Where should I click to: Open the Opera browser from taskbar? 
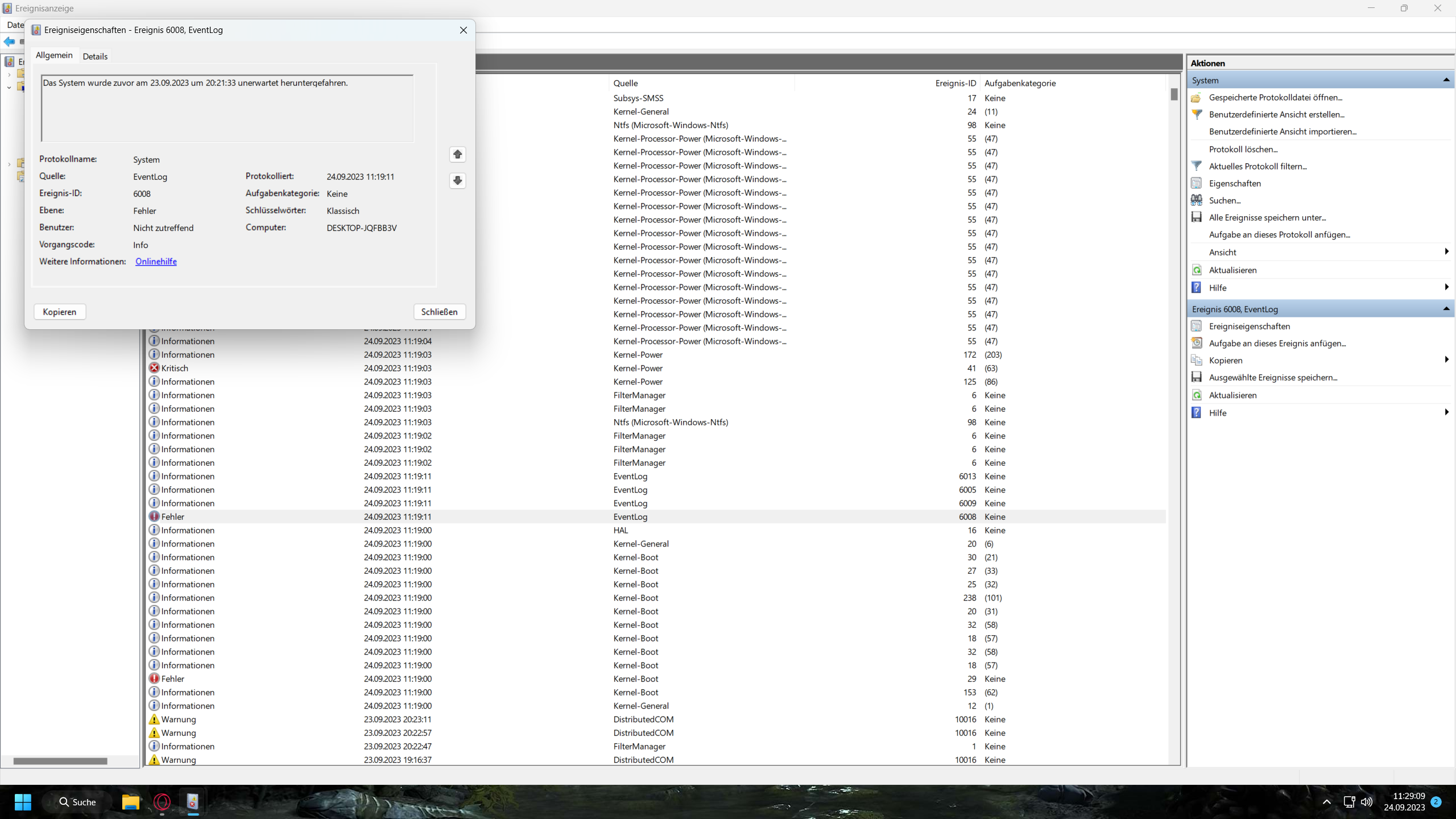click(162, 802)
